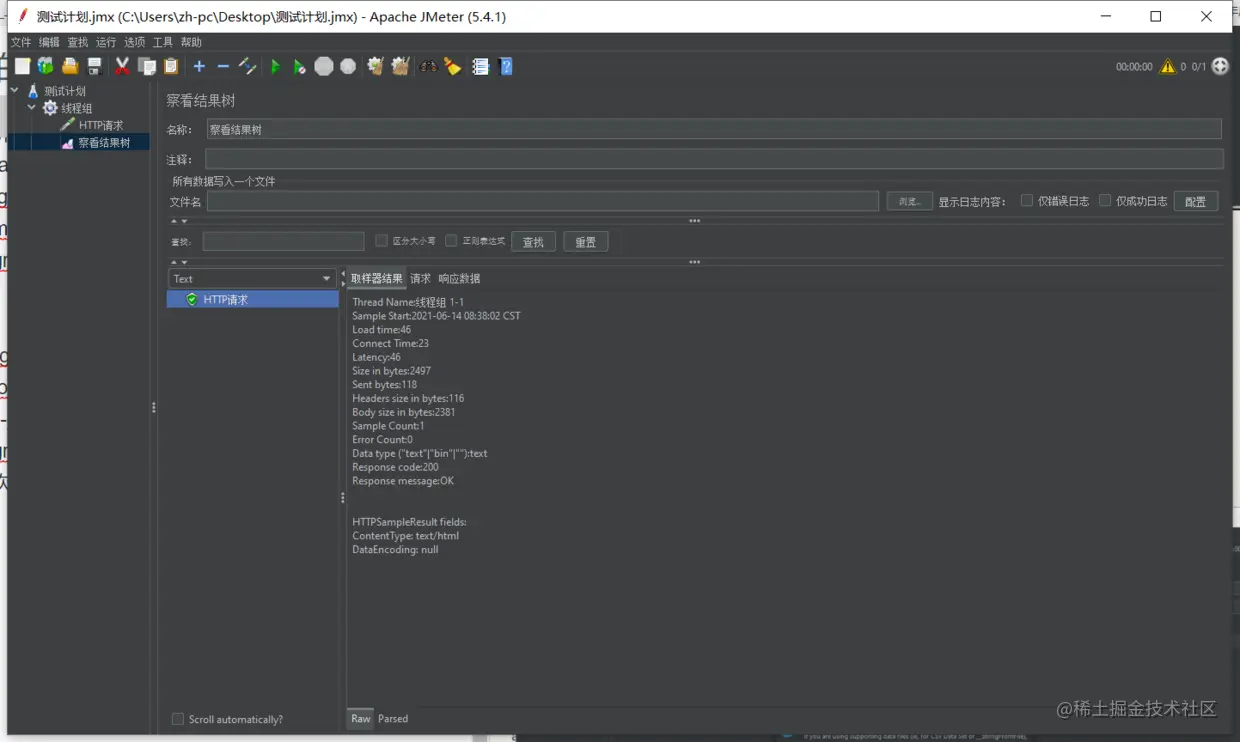Image resolution: width=1240 pixels, height=742 pixels.
Task: Click the remote threads globe icon
Action: pos(1220,66)
